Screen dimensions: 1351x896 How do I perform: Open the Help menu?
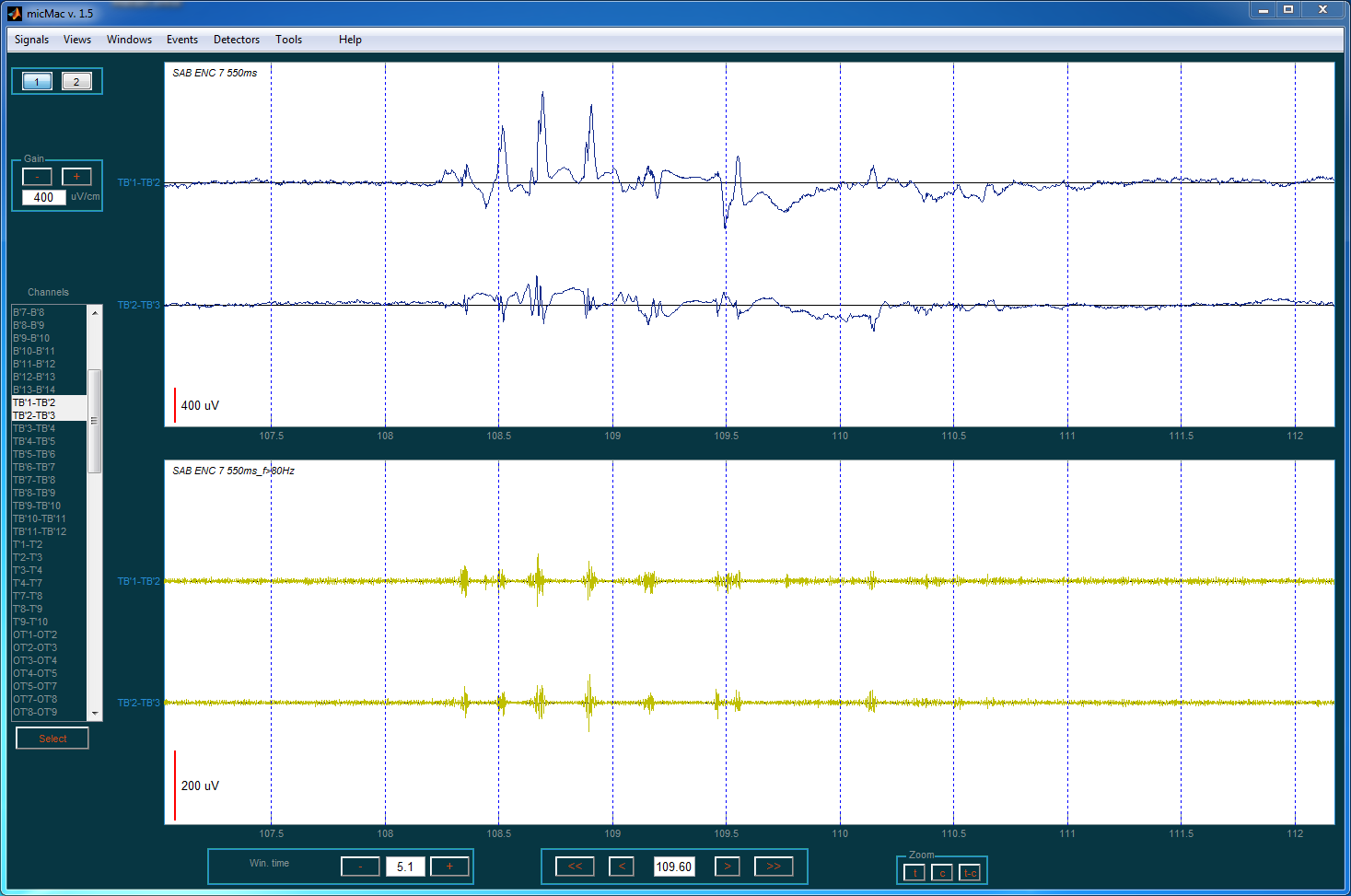pos(350,40)
